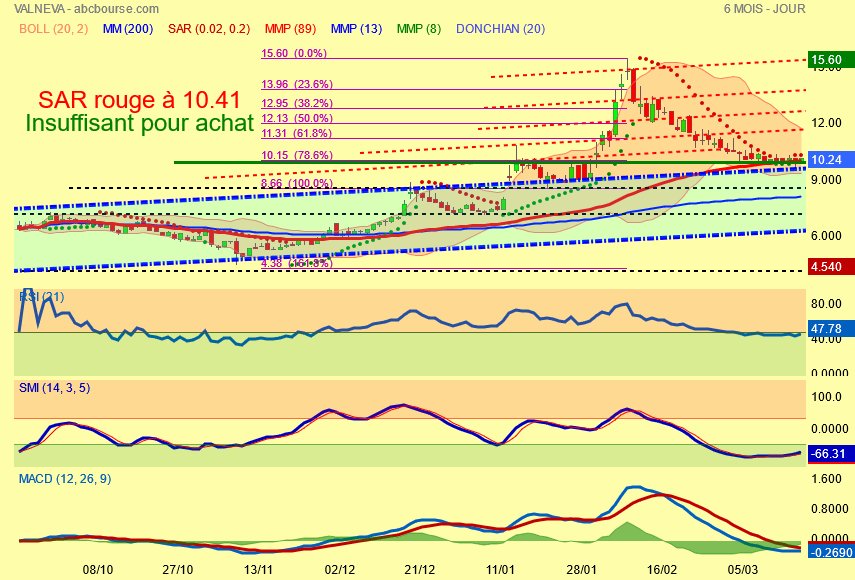
Task: Click the -0.2690 MACD value tag
Action: point(831,552)
